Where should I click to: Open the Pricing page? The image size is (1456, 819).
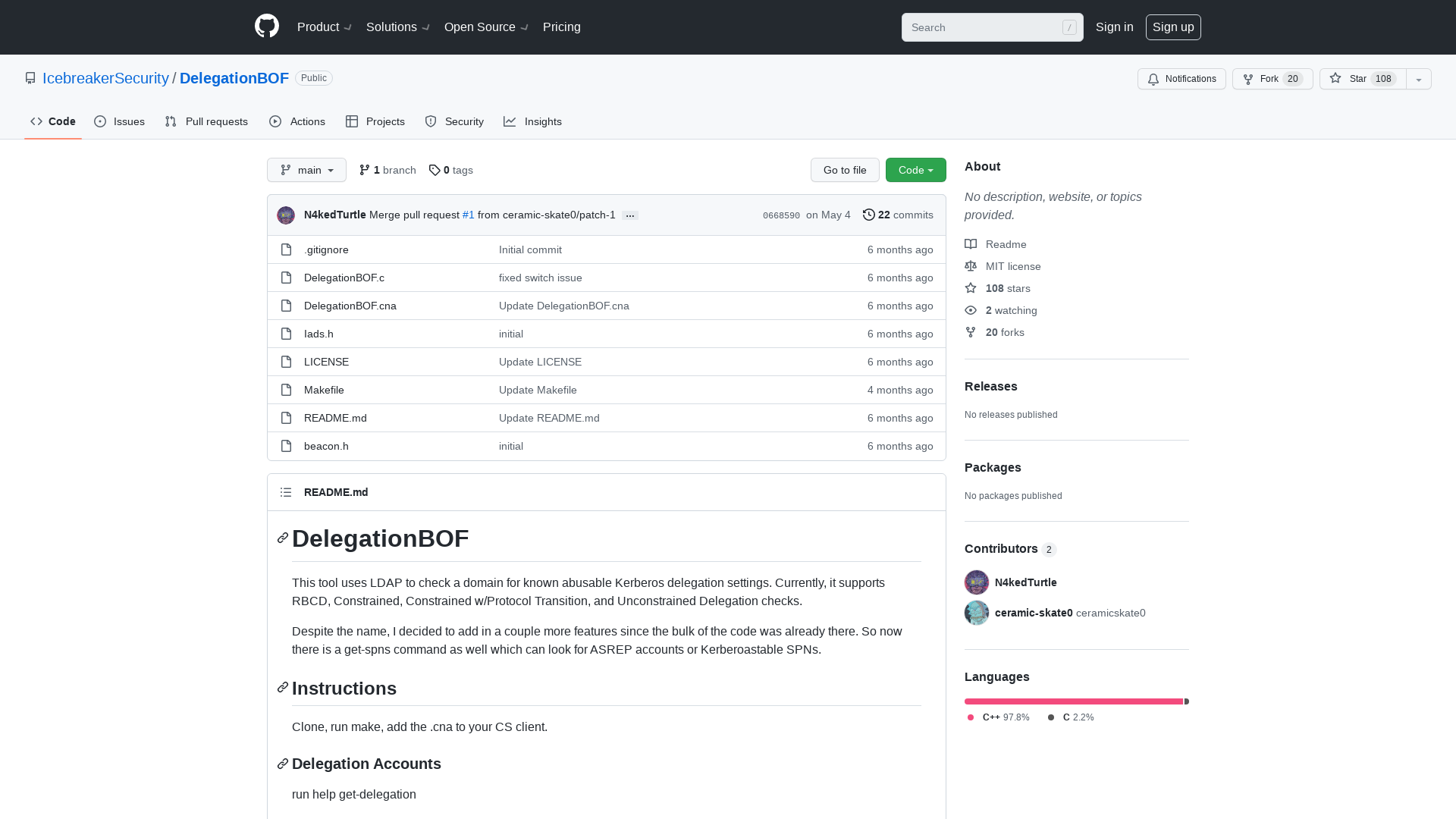562,27
